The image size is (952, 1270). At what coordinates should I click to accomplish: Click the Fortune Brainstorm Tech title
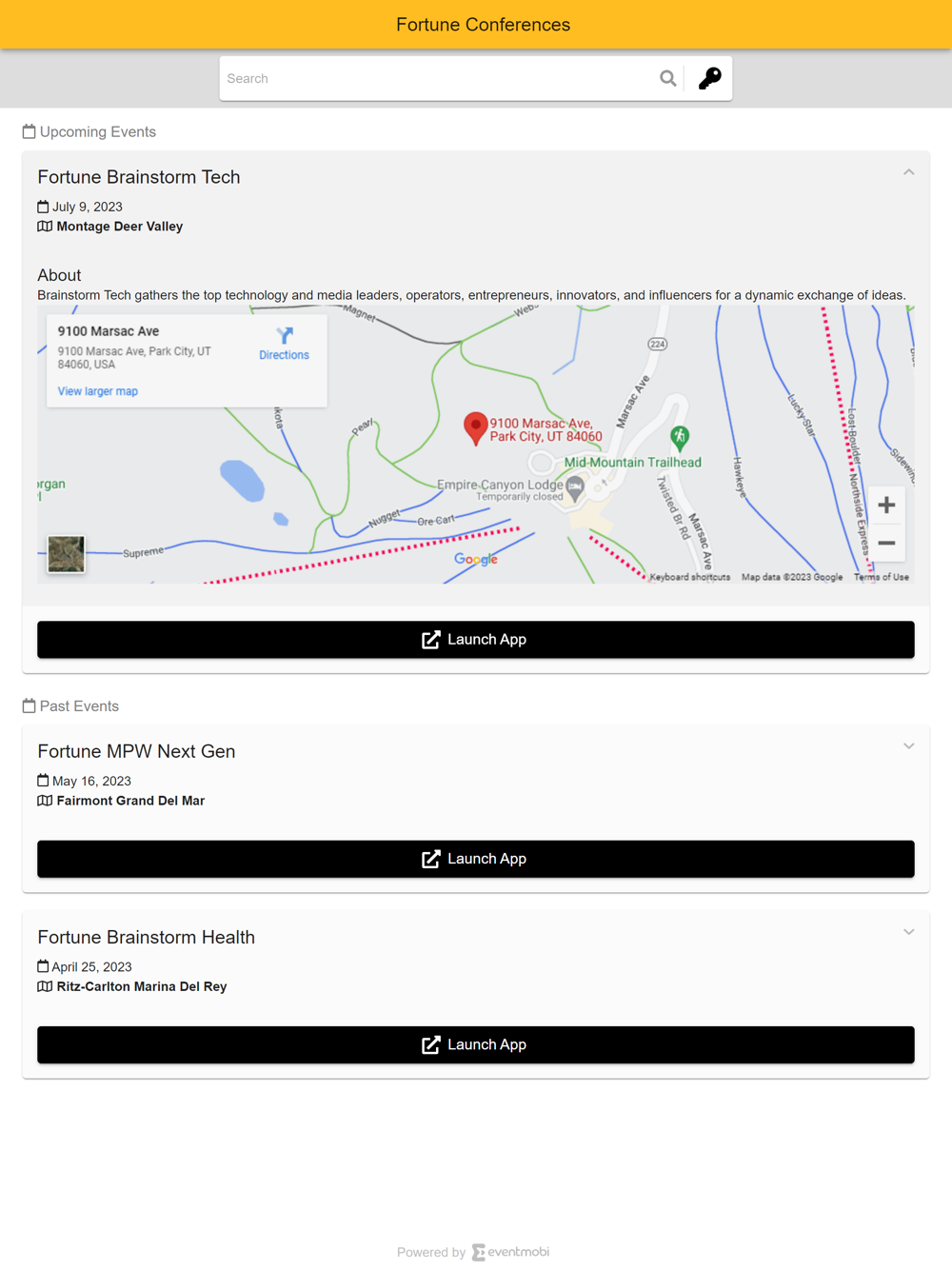(139, 177)
